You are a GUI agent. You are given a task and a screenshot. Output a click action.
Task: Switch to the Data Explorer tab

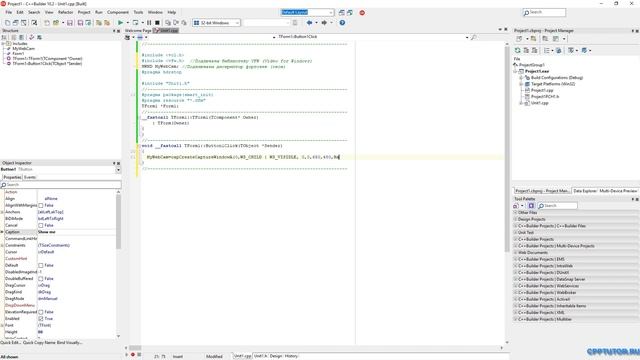coord(585,191)
